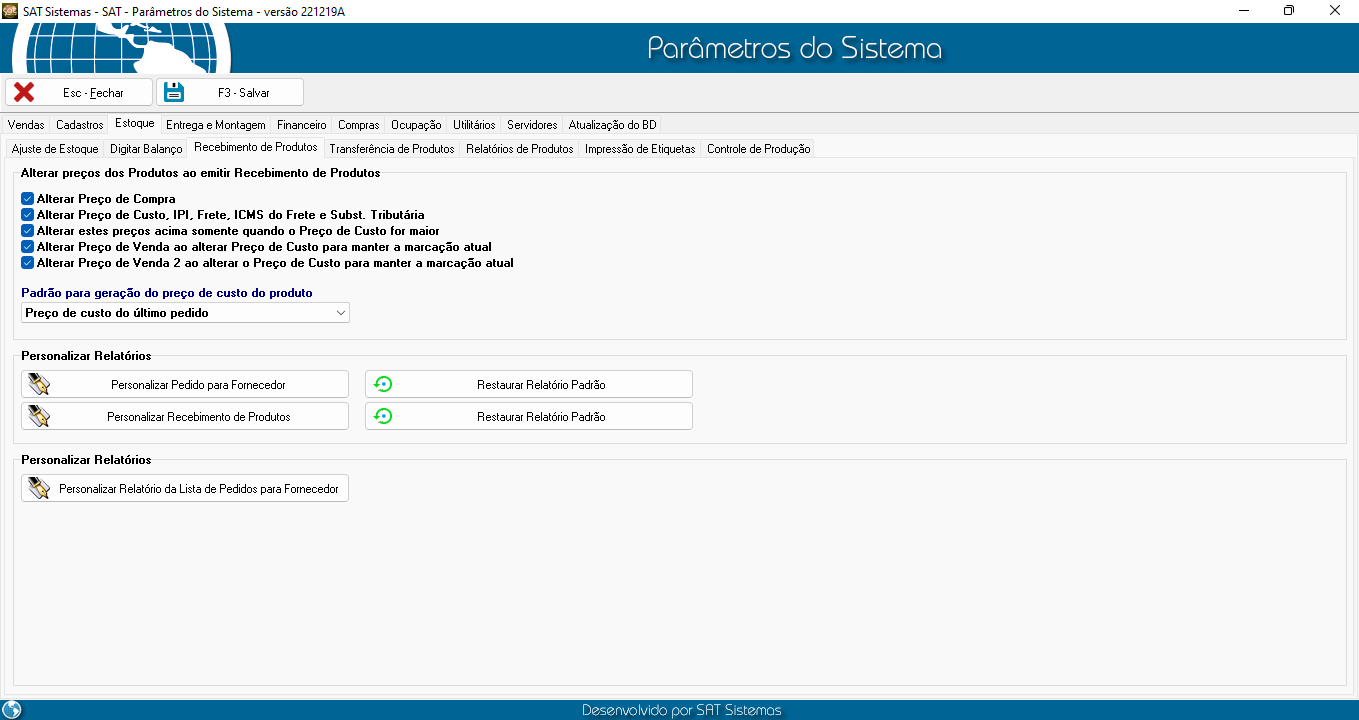Click pen icon on Personalizar Pedido para Fornecedor

(39, 385)
